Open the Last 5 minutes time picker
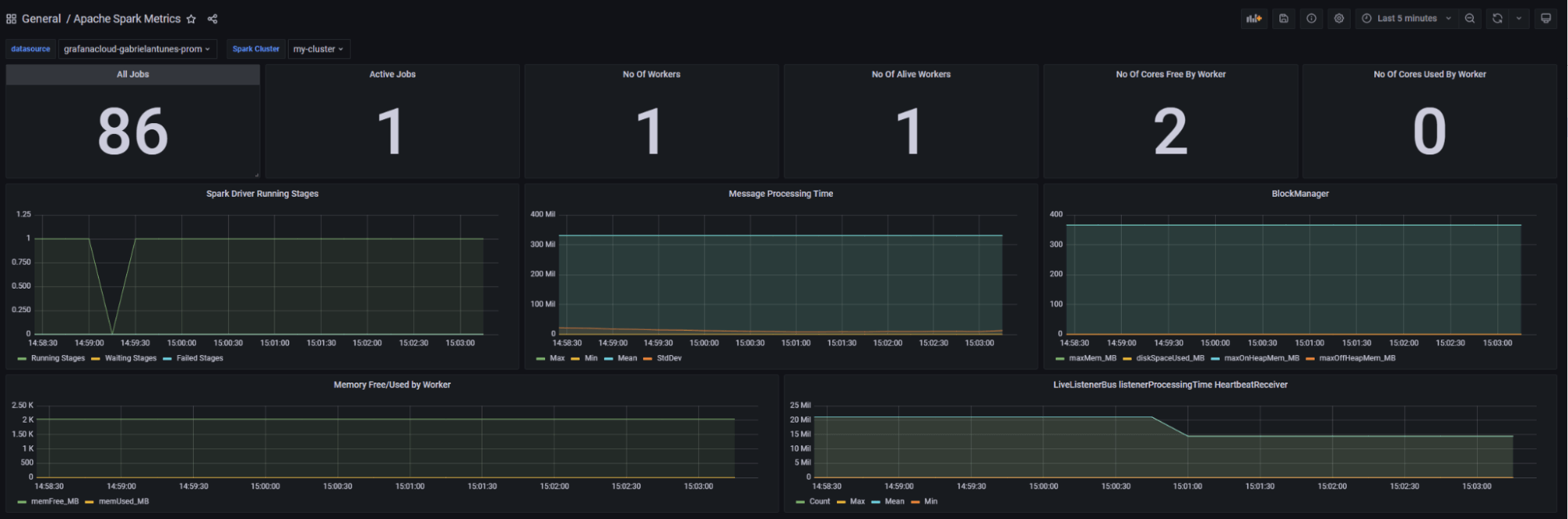The image size is (1568, 519). (x=1407, y=19)
